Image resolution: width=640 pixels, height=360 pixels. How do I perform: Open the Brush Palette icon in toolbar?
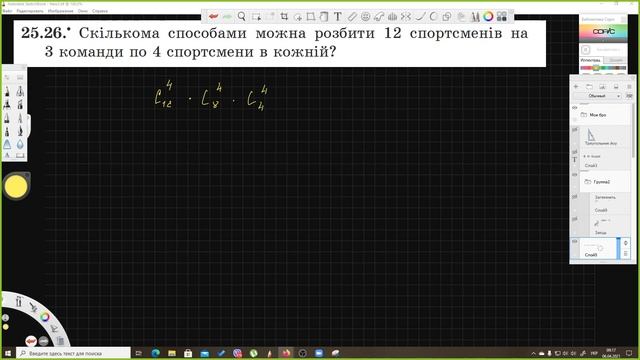pyautogui.click(x=475, y=17)
